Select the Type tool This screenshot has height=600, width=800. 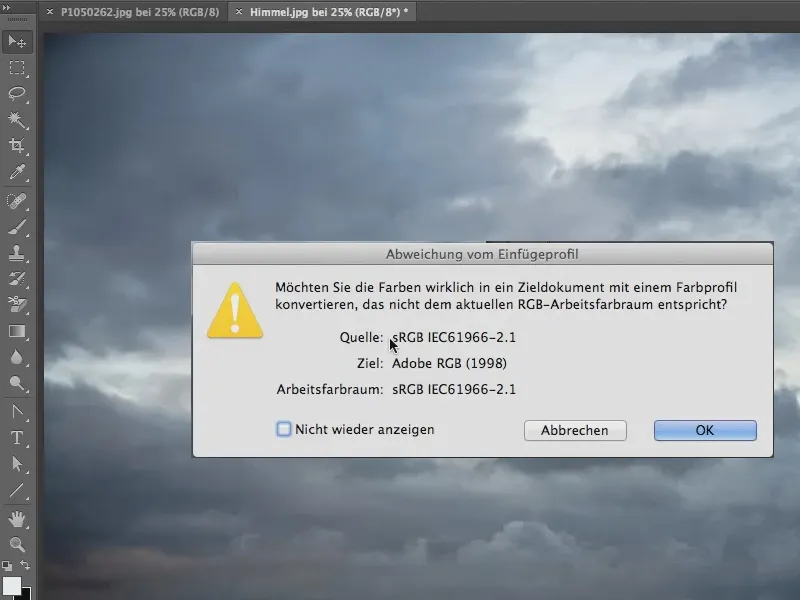(x=17, y=438)
